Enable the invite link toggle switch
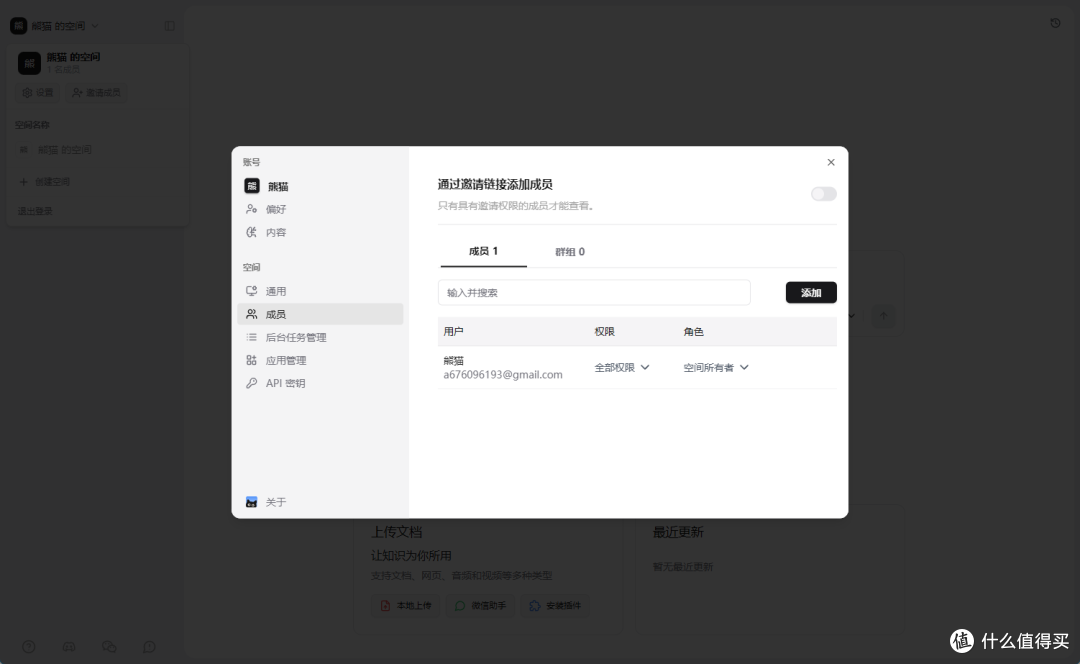Viewport: 1080px width, 664px height. (823, 194)
